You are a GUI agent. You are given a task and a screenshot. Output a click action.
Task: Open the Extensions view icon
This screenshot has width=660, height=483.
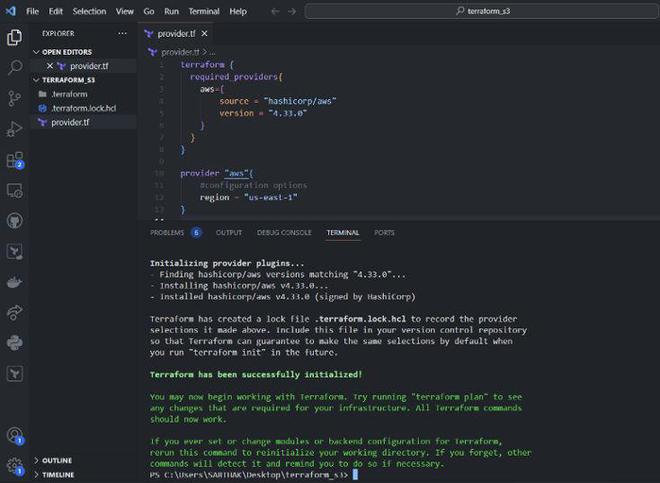(x=15, y=160)
